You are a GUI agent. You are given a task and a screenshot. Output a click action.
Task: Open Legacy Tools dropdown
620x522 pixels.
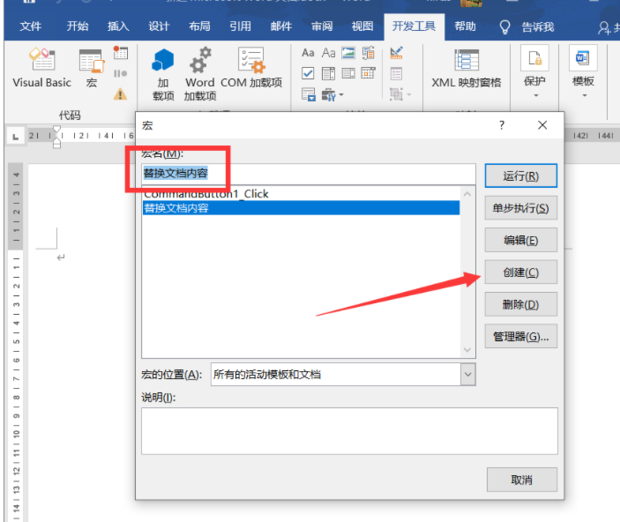click(333, 95)
